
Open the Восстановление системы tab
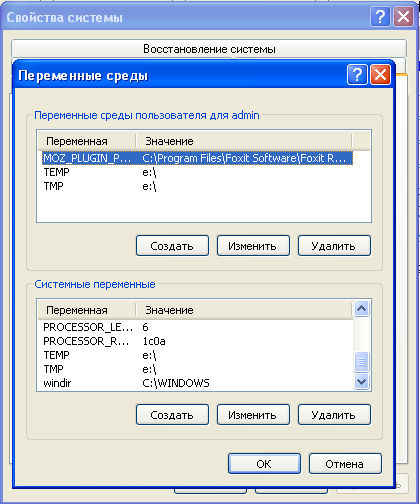(209, 49)
